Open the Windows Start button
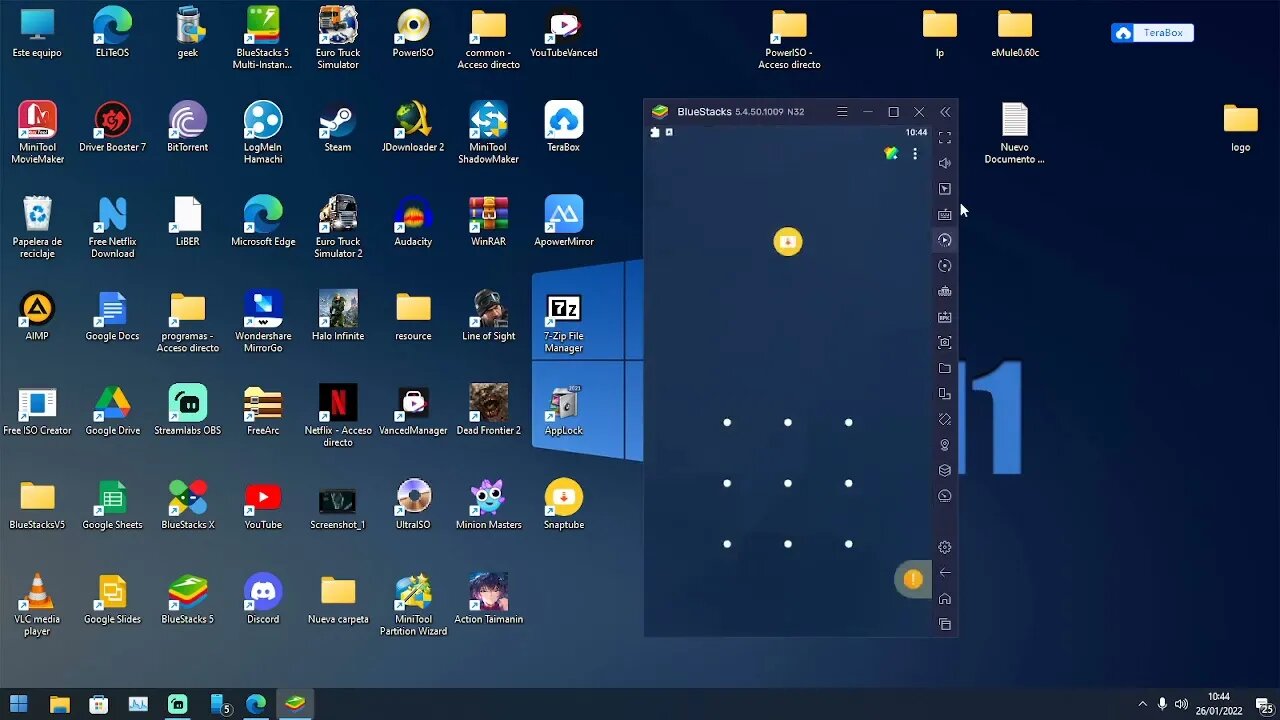 pyautogui.click(x=18, y=704)
